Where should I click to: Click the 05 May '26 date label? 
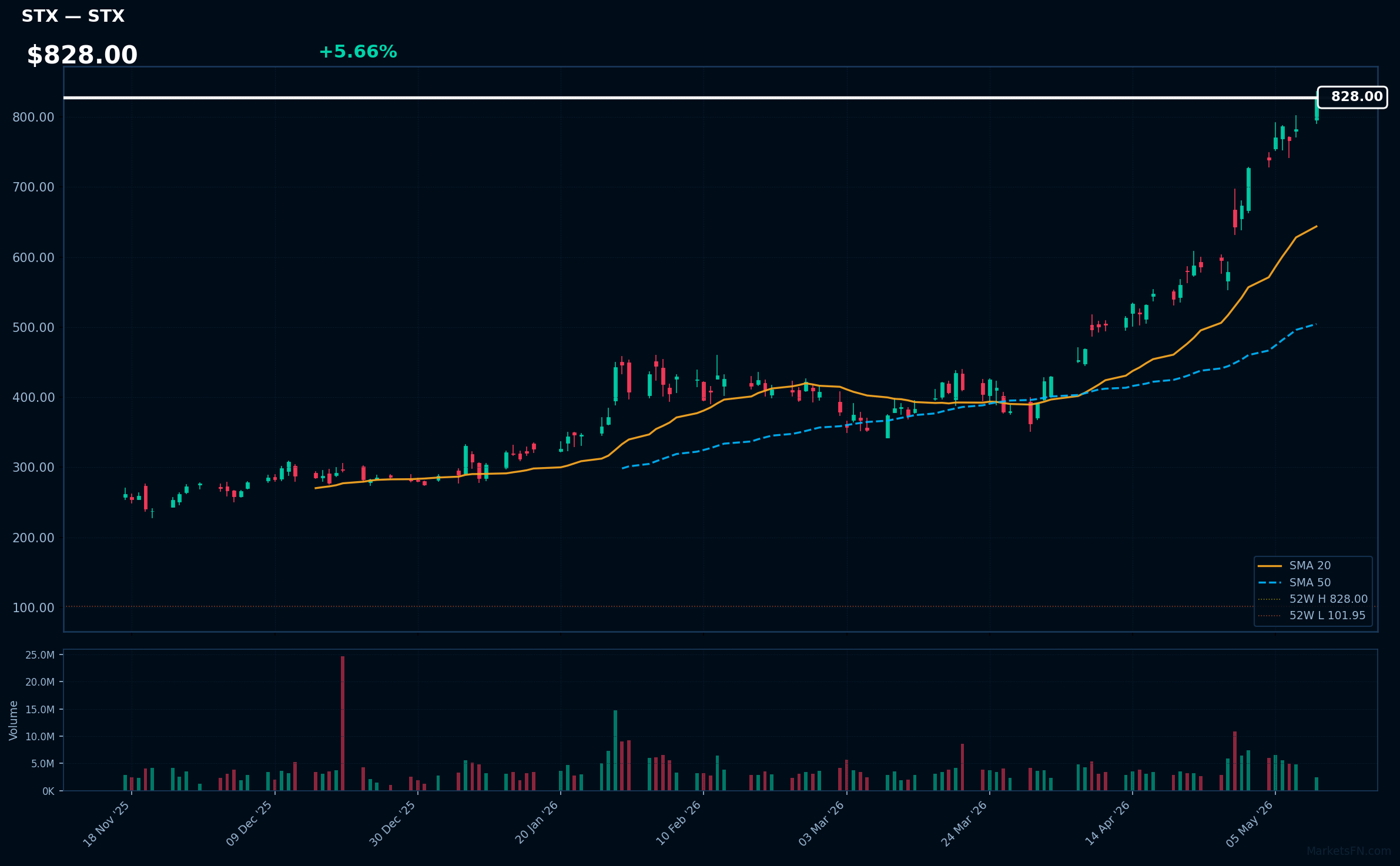tap(1250, 824)
